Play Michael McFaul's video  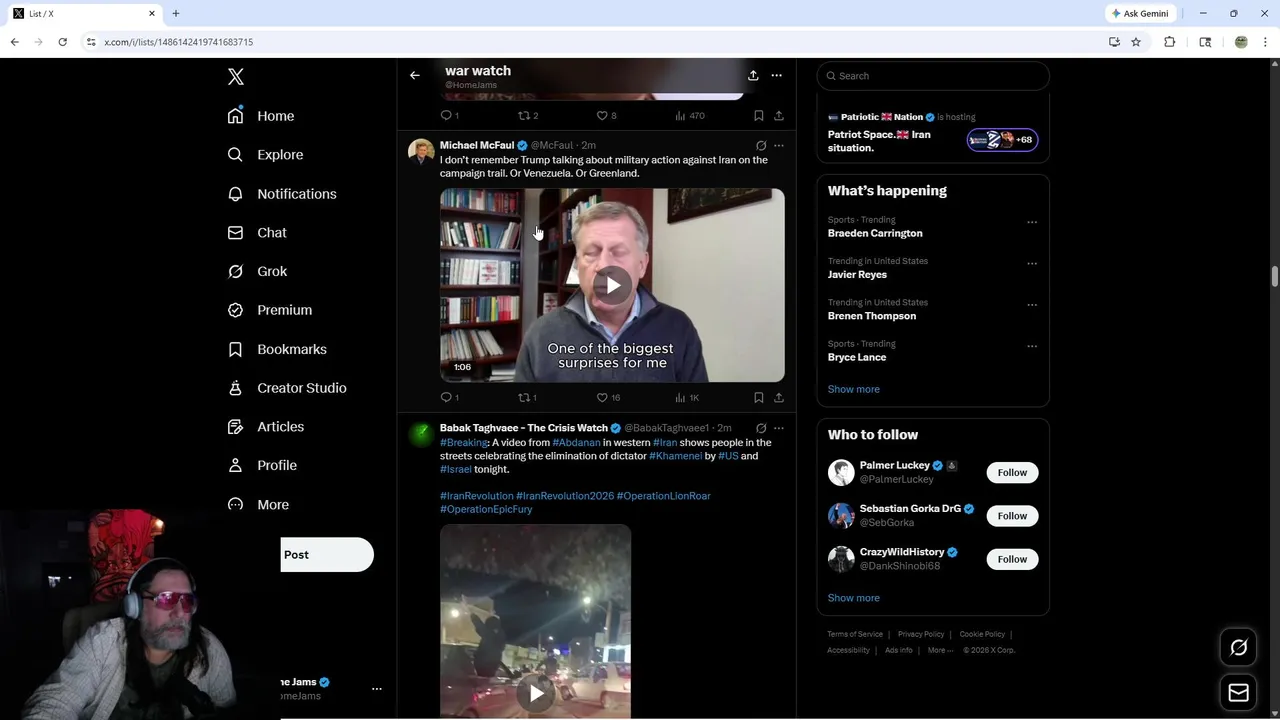tap(612, 285)
